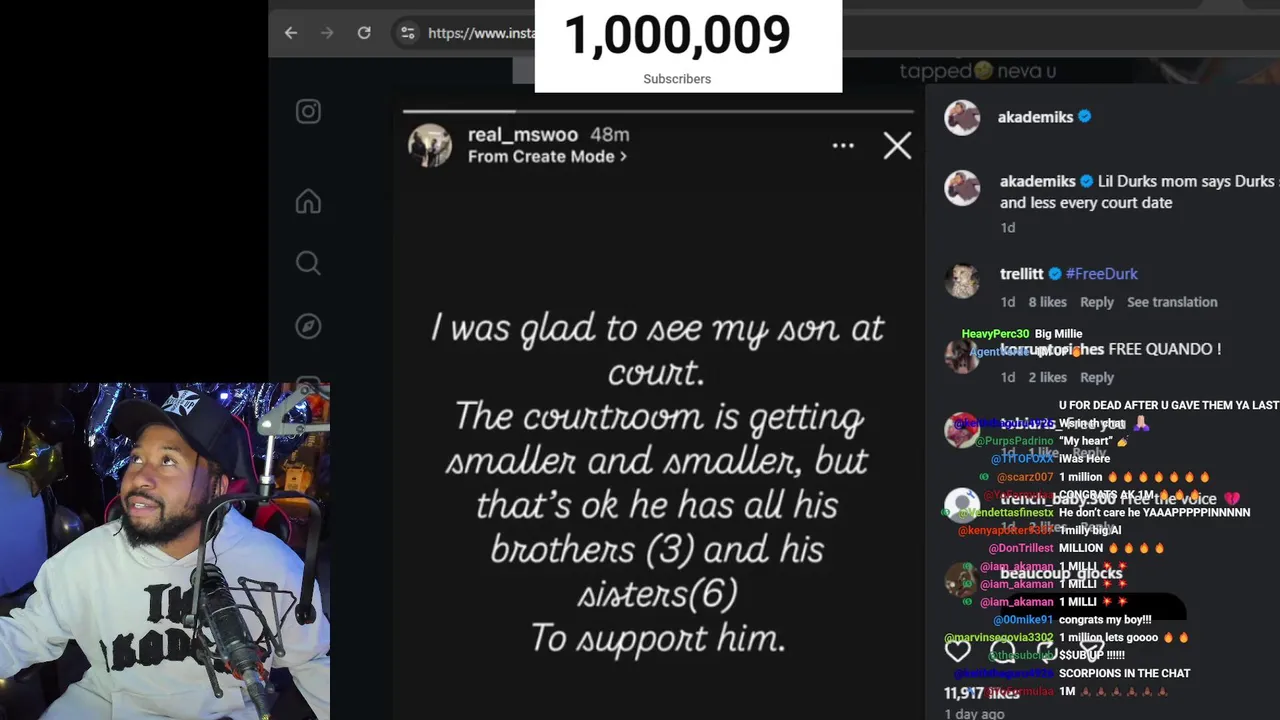Image resolution: width=1280 pixels, height=720 pixels.
Task: Like the post with heart icon
Action: click(958, 651)
